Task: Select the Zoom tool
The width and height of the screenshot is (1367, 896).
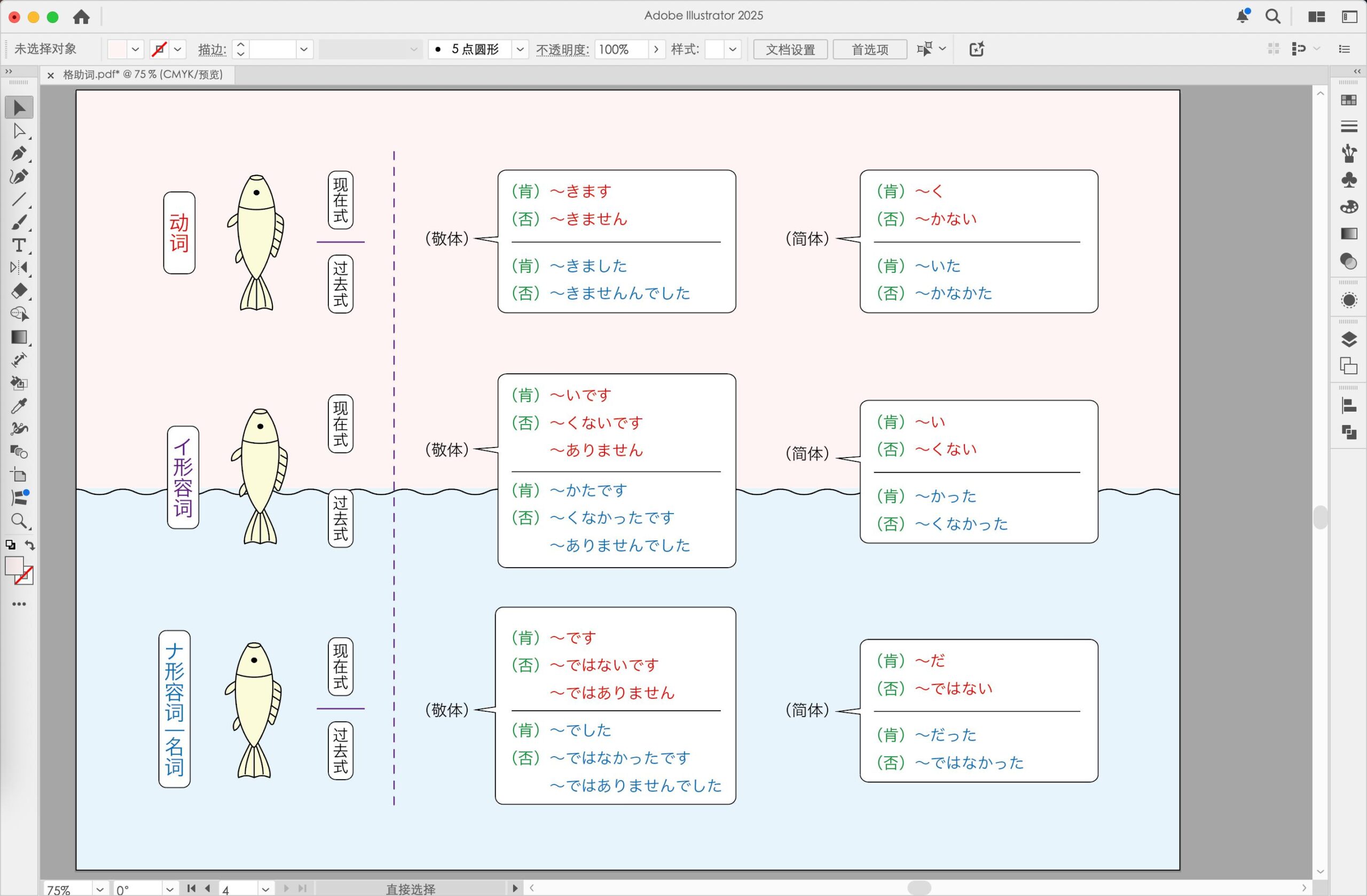Action: 18,521
